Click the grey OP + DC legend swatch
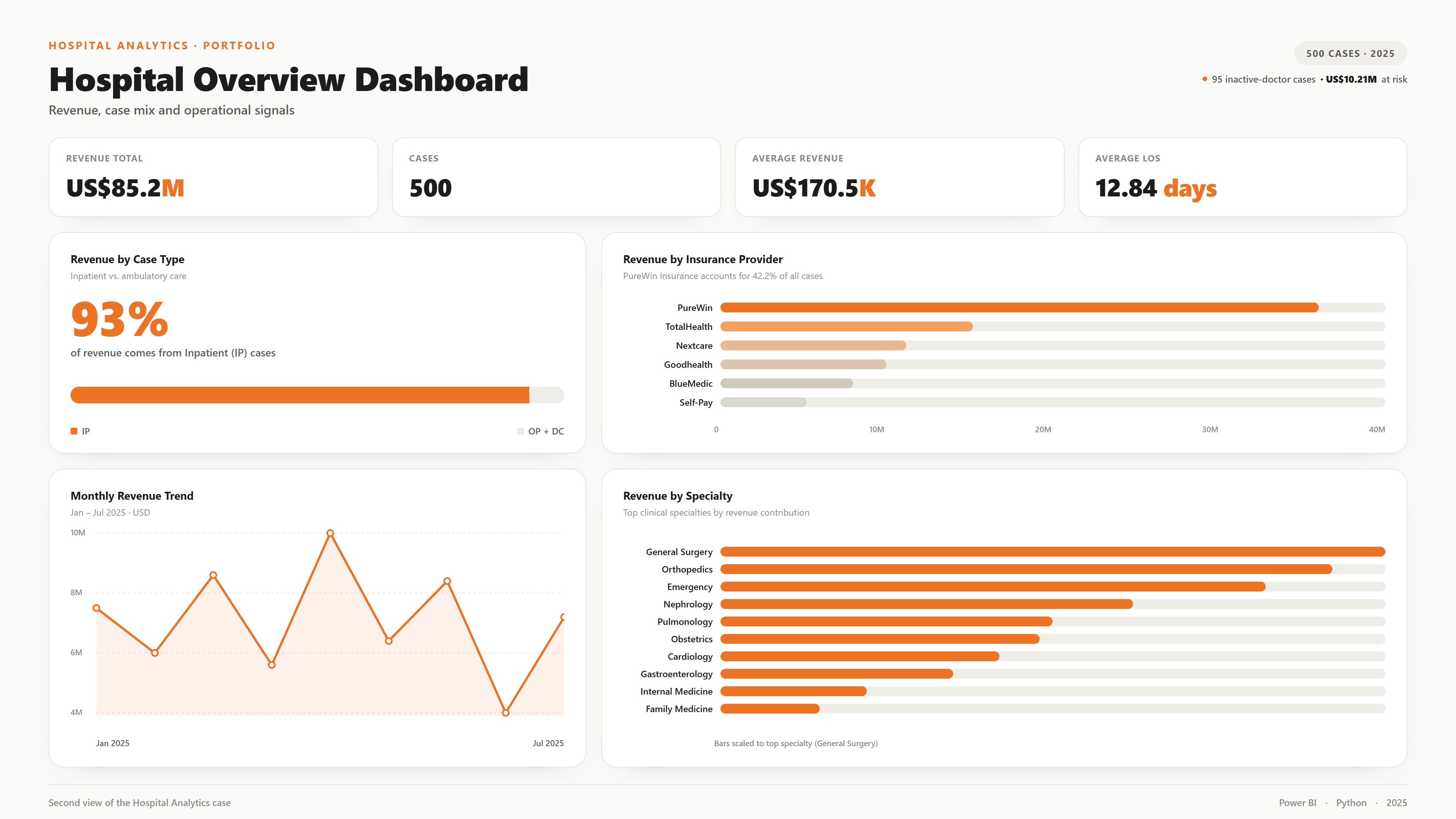This screenshot has width=1456, height=819. [x=521, y=431]
